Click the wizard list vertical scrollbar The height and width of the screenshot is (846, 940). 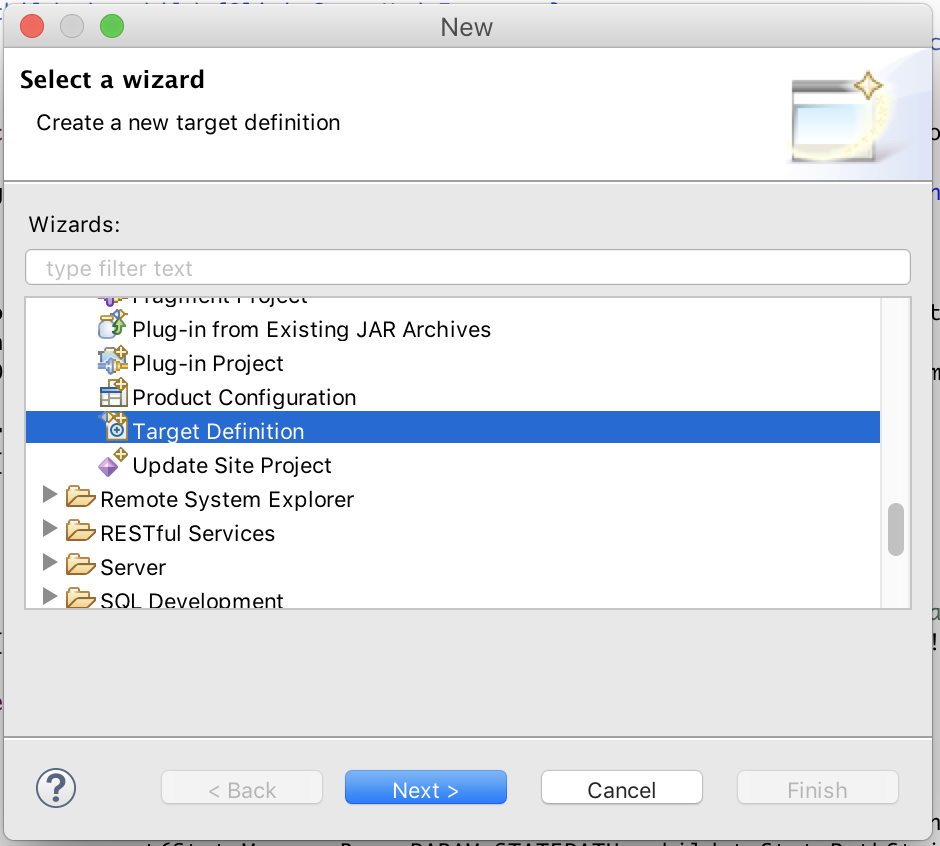(x=896, y=529)
